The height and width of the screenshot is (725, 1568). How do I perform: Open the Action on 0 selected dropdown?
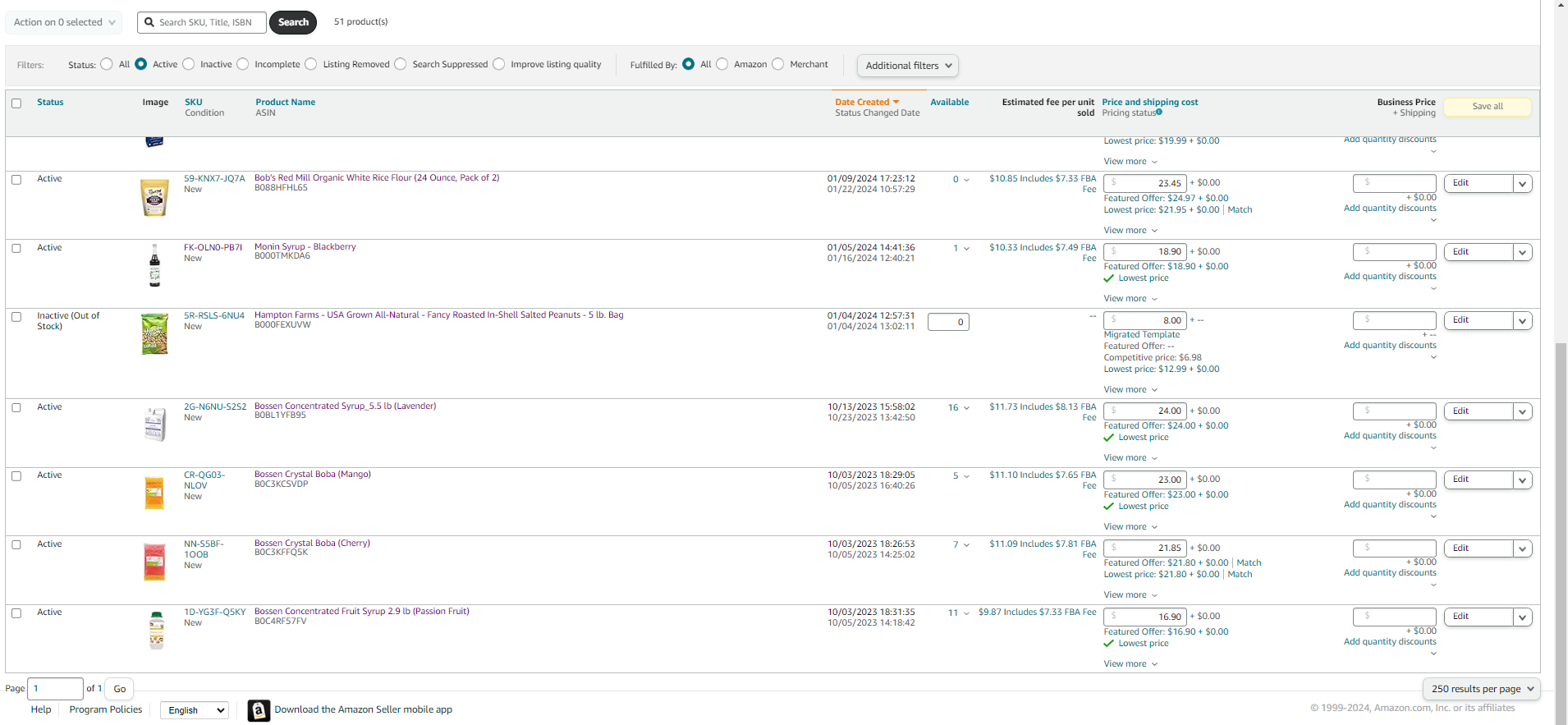(x=64, y=22)
